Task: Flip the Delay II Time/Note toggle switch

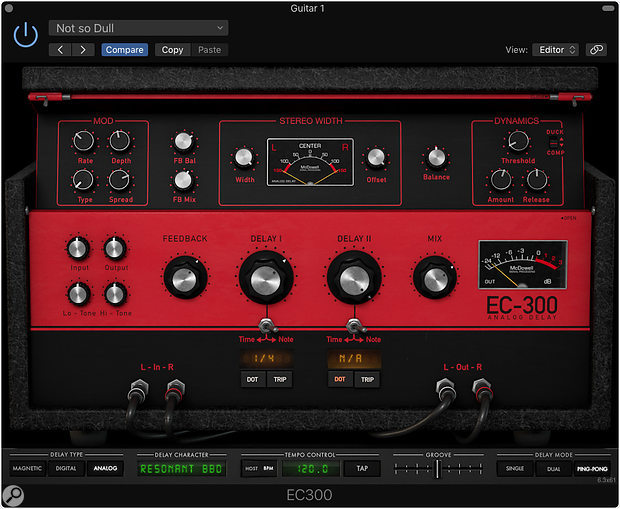Action: (355, 327)
